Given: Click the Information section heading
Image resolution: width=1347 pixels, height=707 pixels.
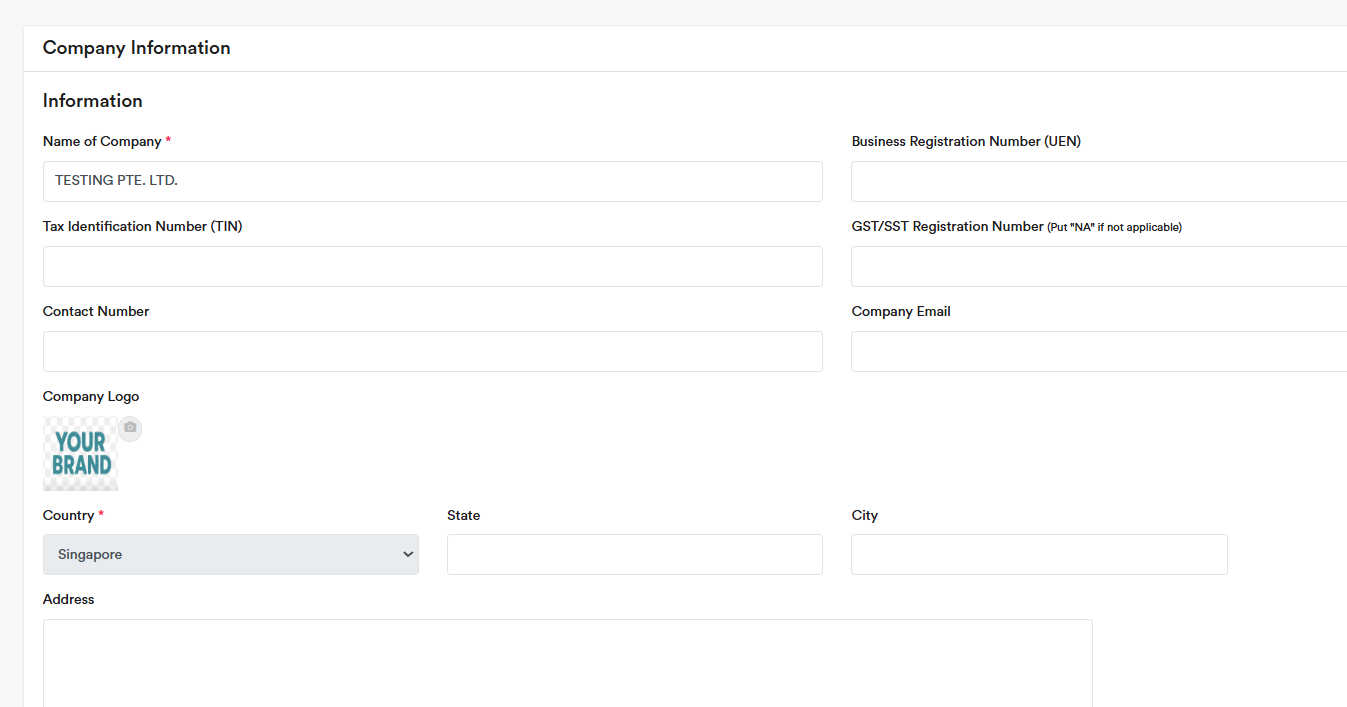Looking at the screenshot, I should pos(93,101).
